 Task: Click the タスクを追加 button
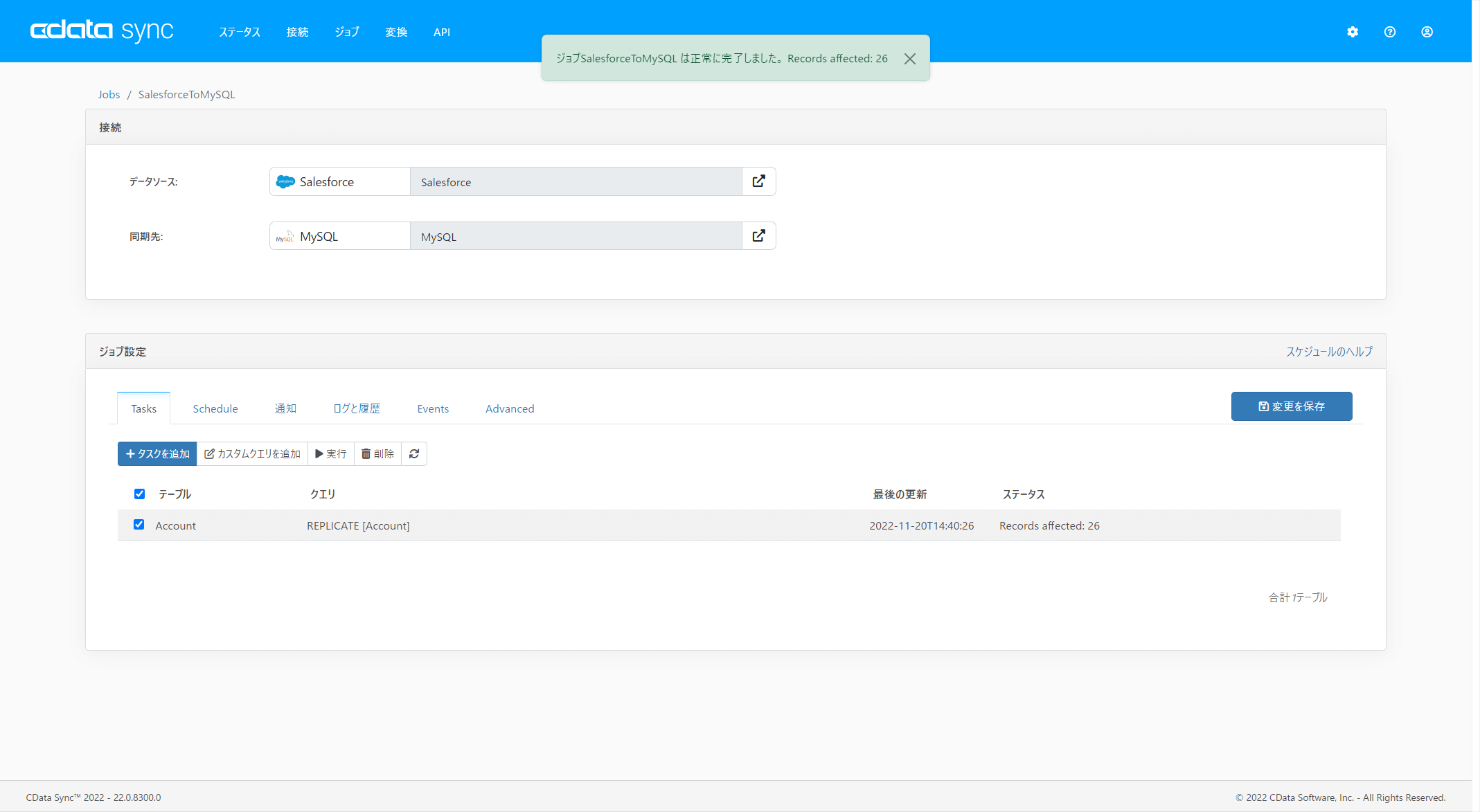[x=157, y=454]
